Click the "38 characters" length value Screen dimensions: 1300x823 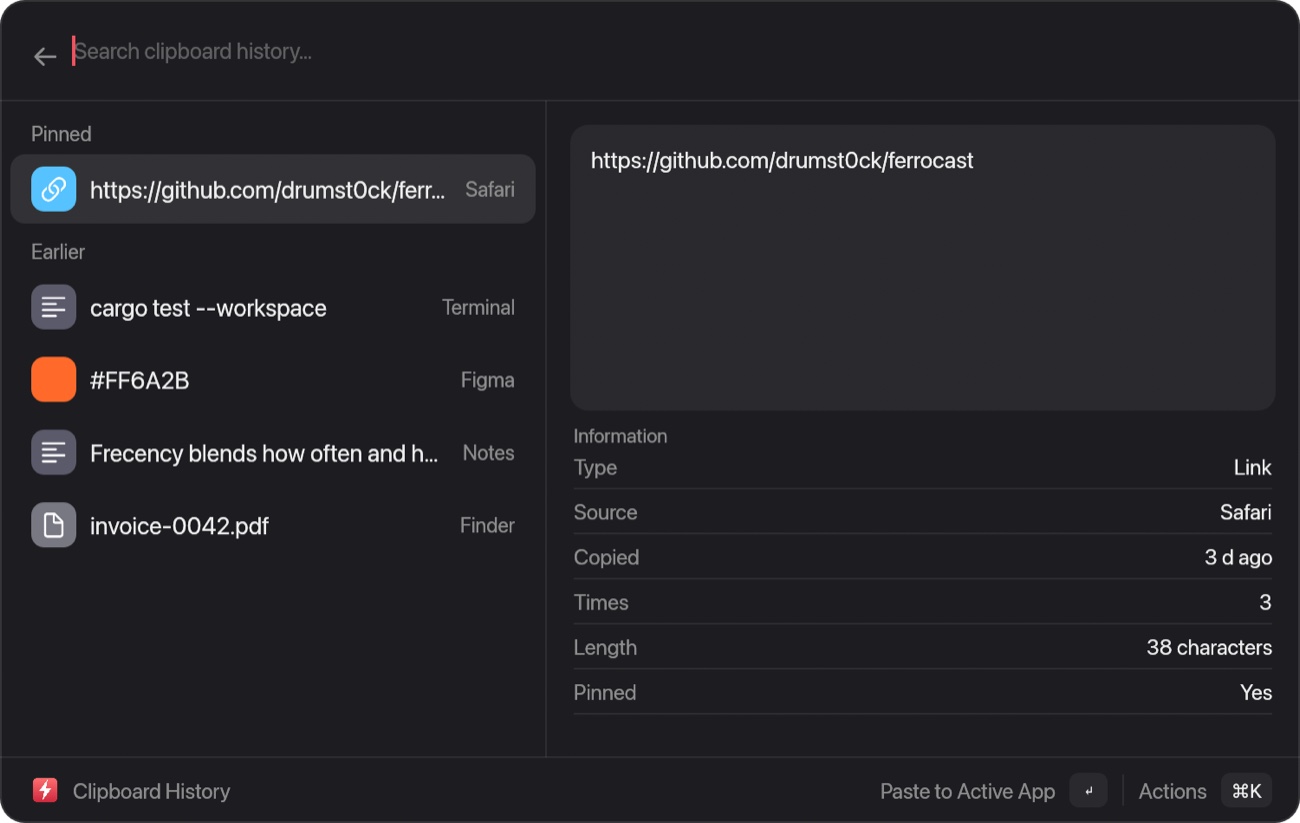1209,648
